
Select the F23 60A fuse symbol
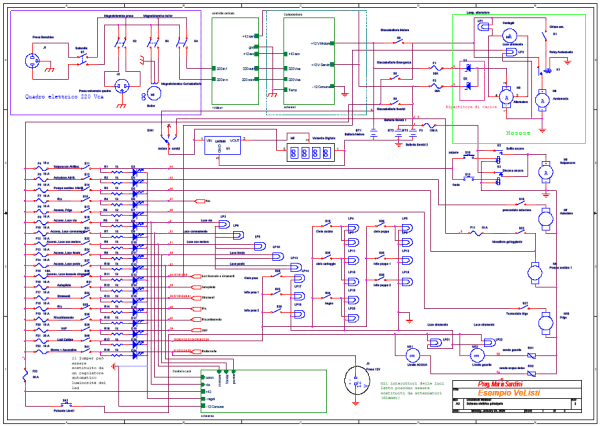25,375
